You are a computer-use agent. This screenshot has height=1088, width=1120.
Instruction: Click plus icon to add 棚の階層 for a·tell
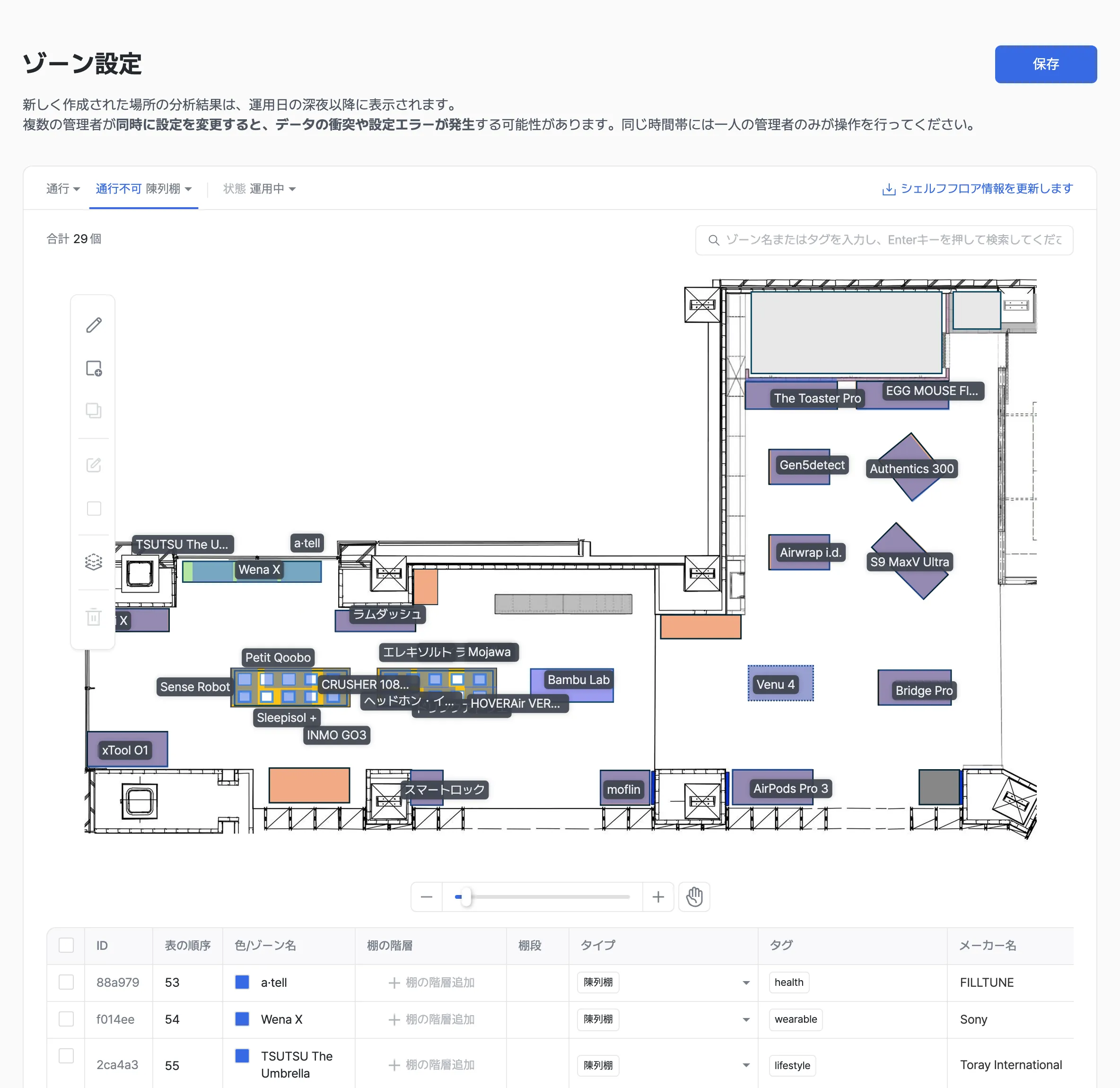(x=394, y=983)
